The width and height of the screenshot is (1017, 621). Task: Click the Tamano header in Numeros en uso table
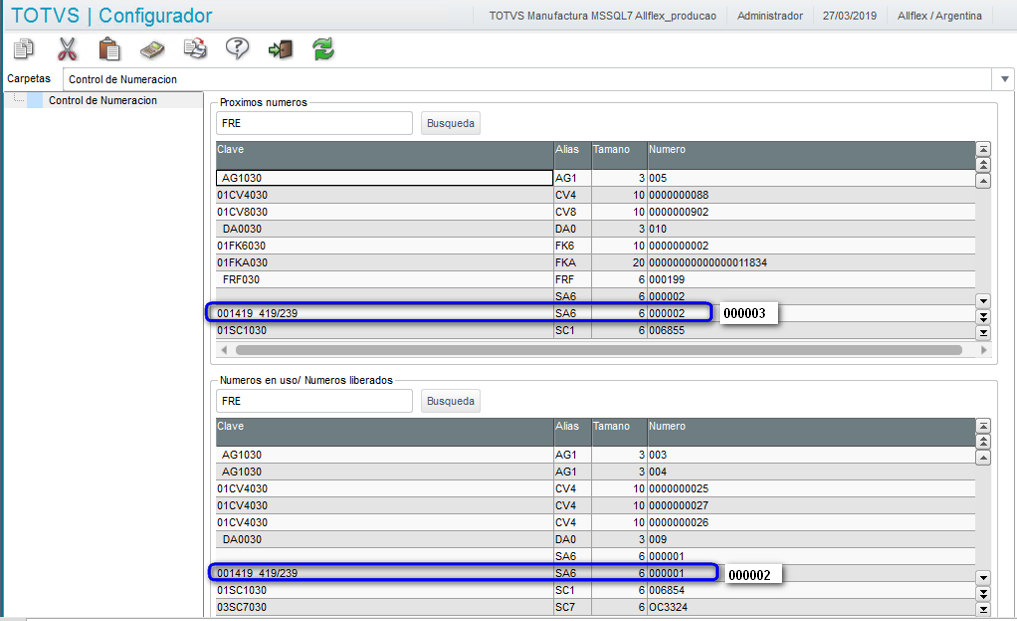coord(619,432)
